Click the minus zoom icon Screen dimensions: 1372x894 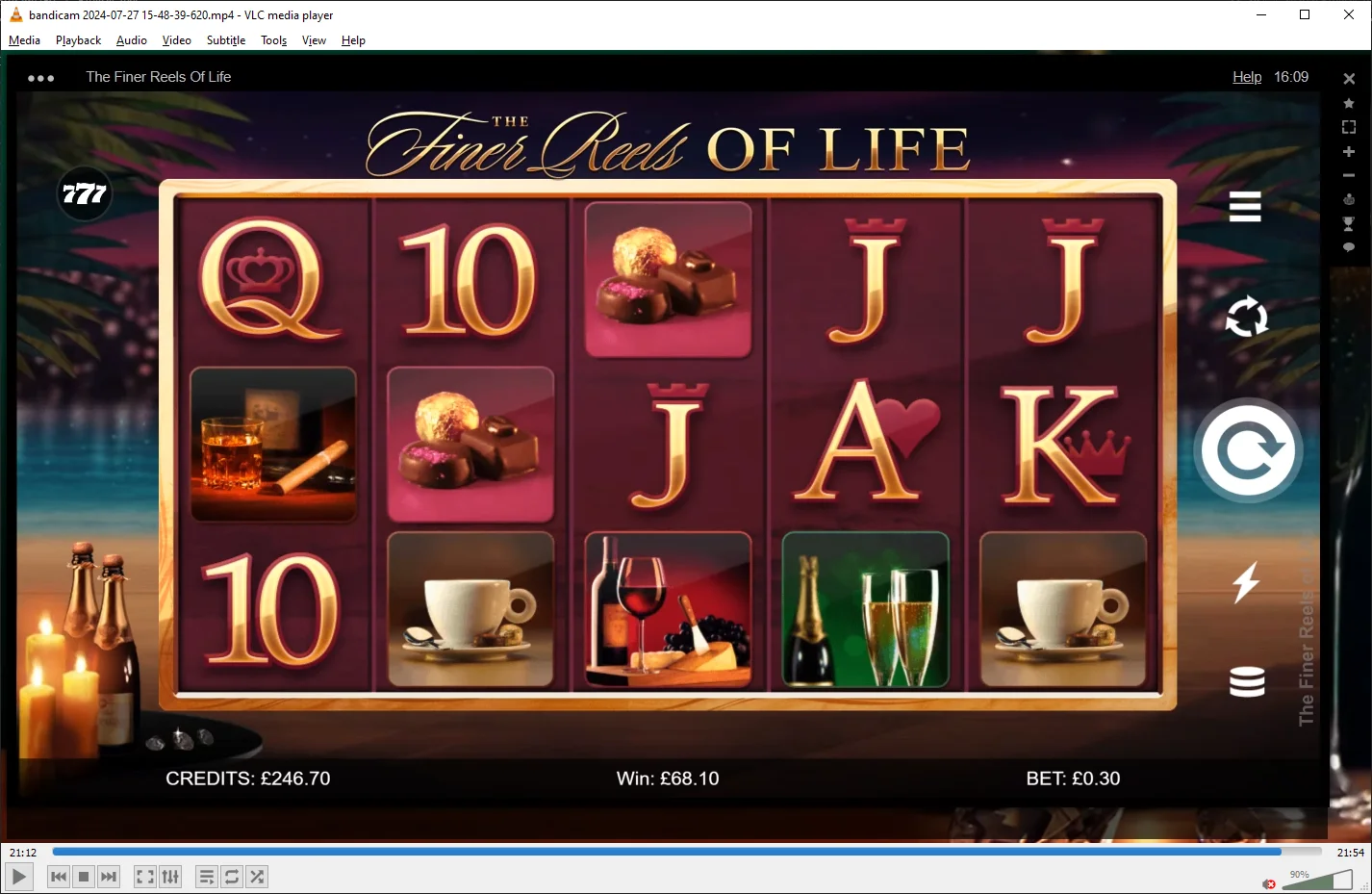(x=1349, y=175)
